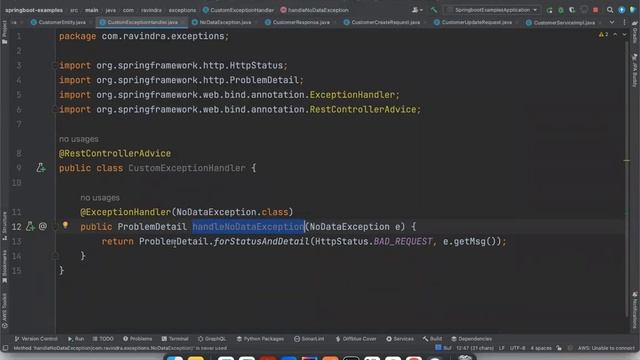Viewport: 640px width, 360px height.
Task: Click the rerun application icon in toolbar
Action: click(549, 10)
